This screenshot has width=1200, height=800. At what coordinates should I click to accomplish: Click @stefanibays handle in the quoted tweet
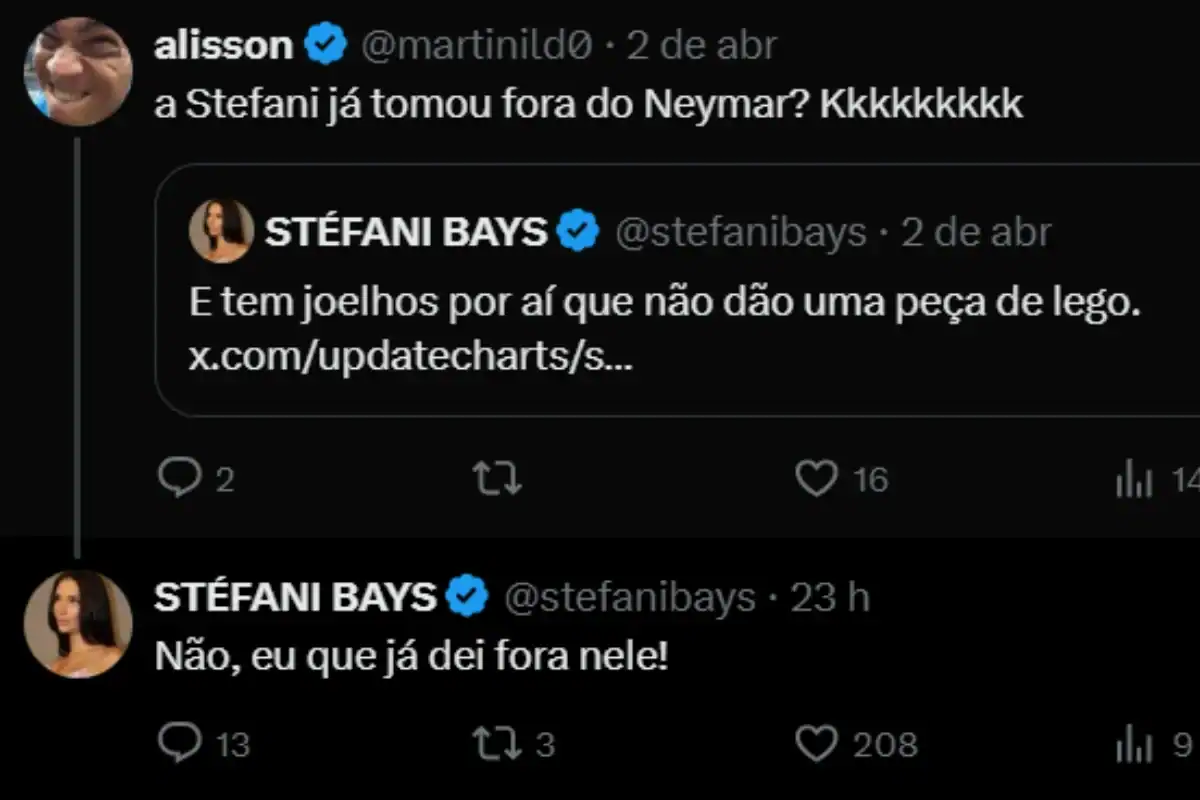click(x=740, y=232)
